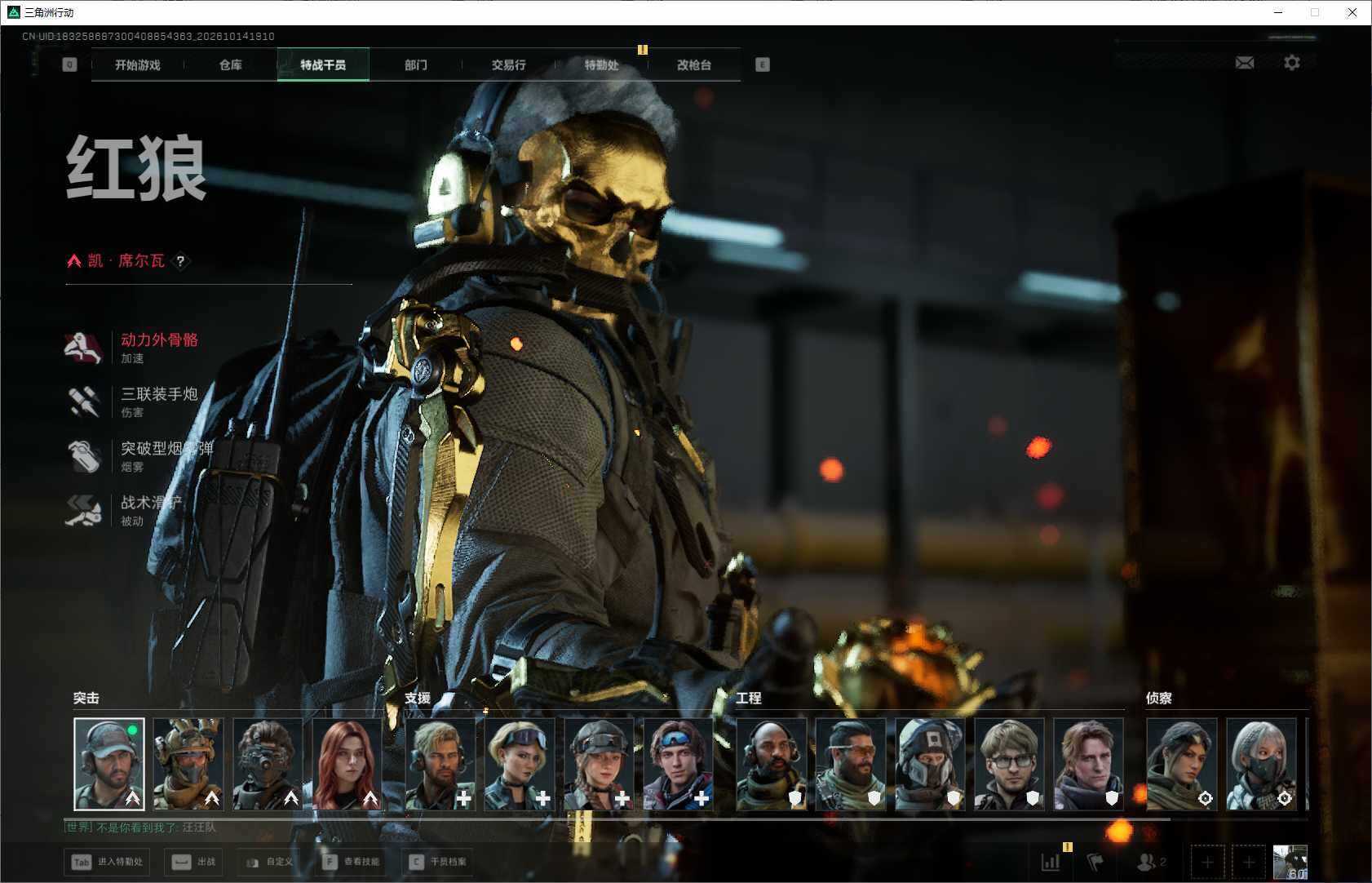The height and width of the screenshot is (883, 1372).
Task: Switch to the 改枪台 tab
Action: click(x=694, y=65)
